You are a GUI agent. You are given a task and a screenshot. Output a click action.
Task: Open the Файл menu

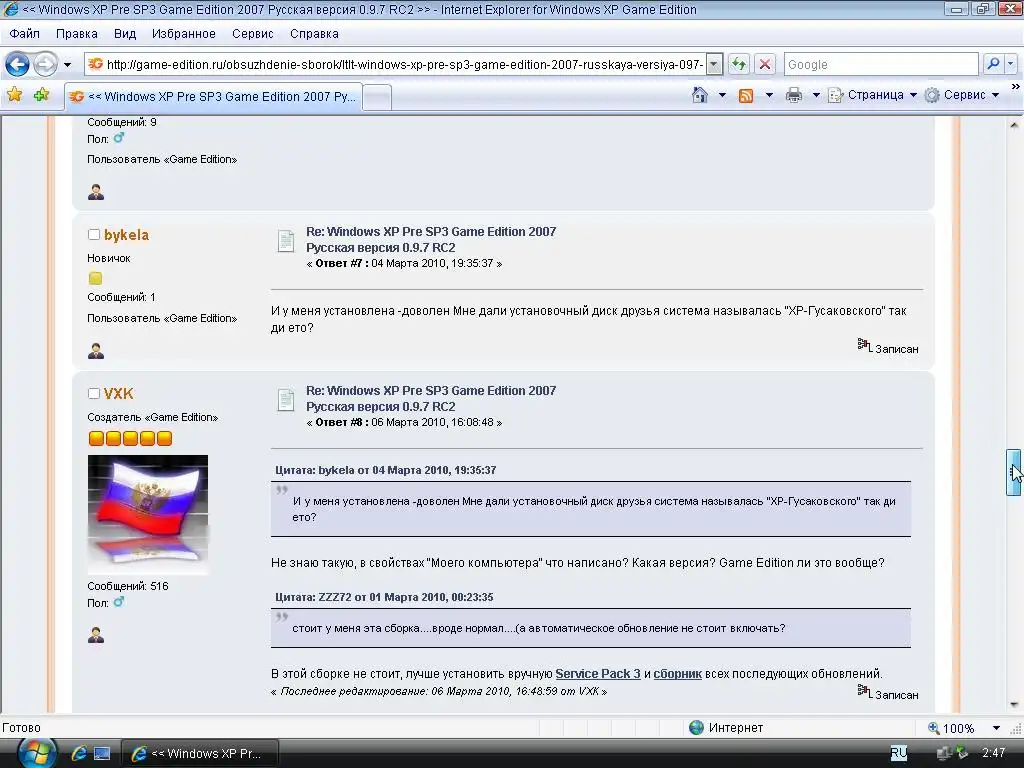[24, 34]
